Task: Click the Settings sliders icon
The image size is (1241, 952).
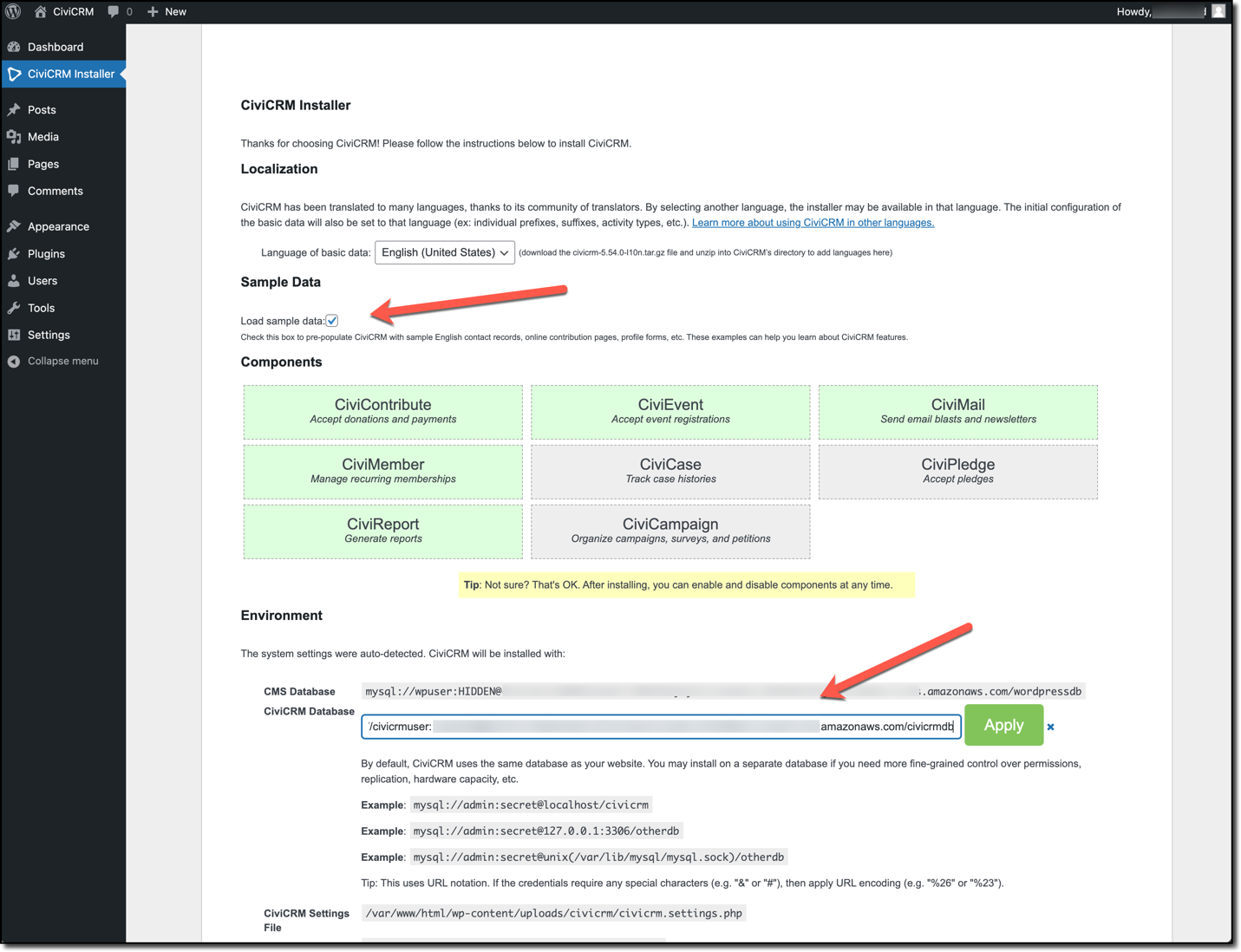Action: pyautogui.click(x=14, y=335)
